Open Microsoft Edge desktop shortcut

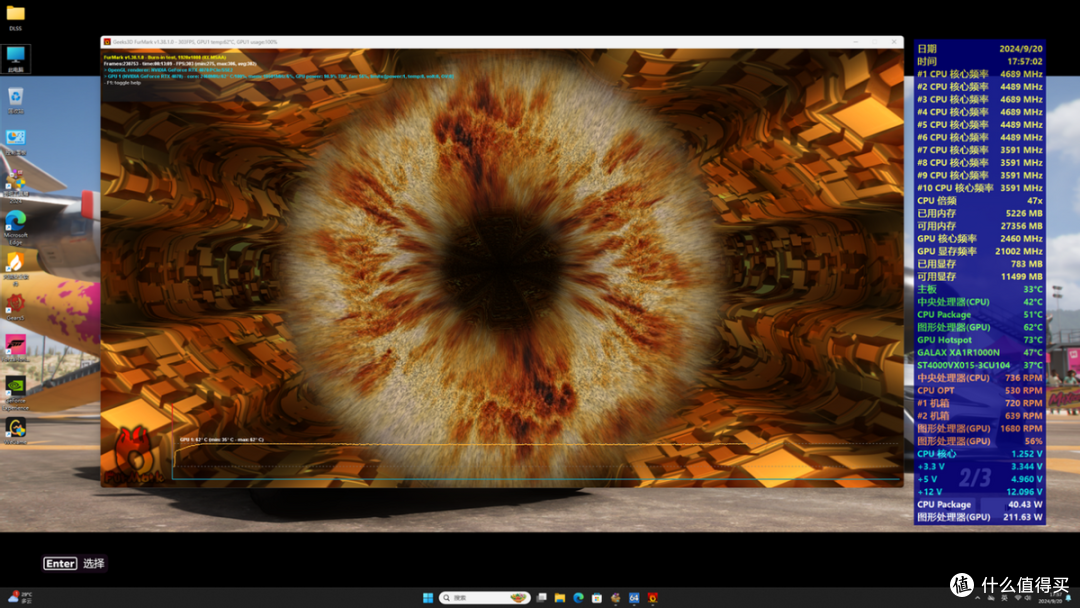15,227
